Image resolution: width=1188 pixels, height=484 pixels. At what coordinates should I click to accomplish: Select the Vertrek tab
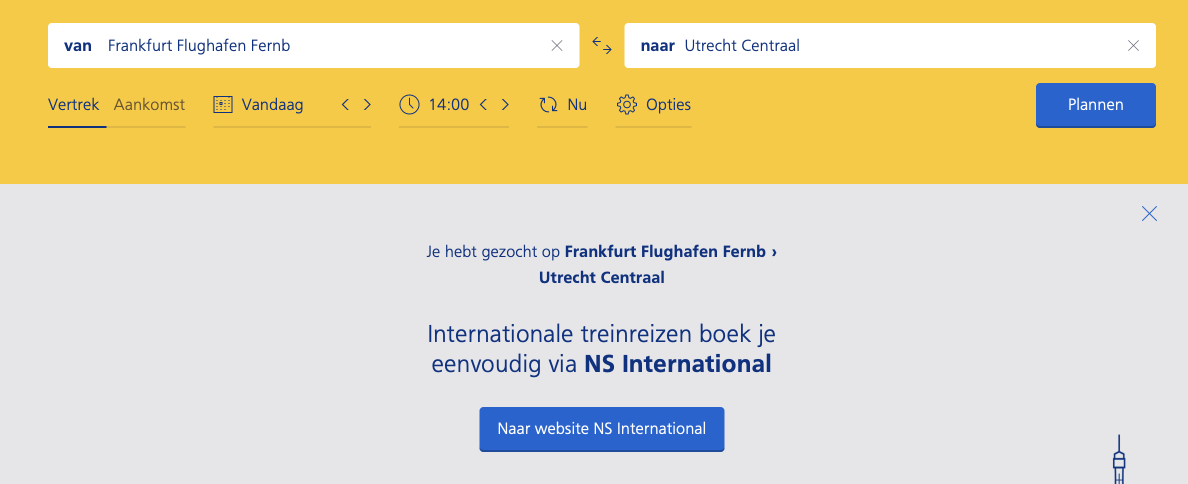(x=74, y=104)
